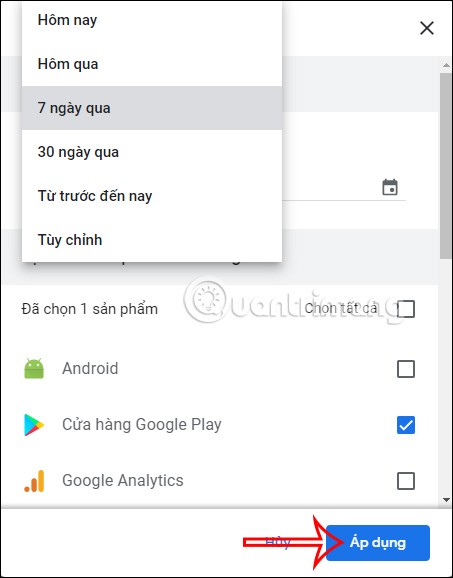Viewport: 453px width, 578px height.
Task: Tick the Chọn tất cả checkbox
Action: (x=406, y=309)
